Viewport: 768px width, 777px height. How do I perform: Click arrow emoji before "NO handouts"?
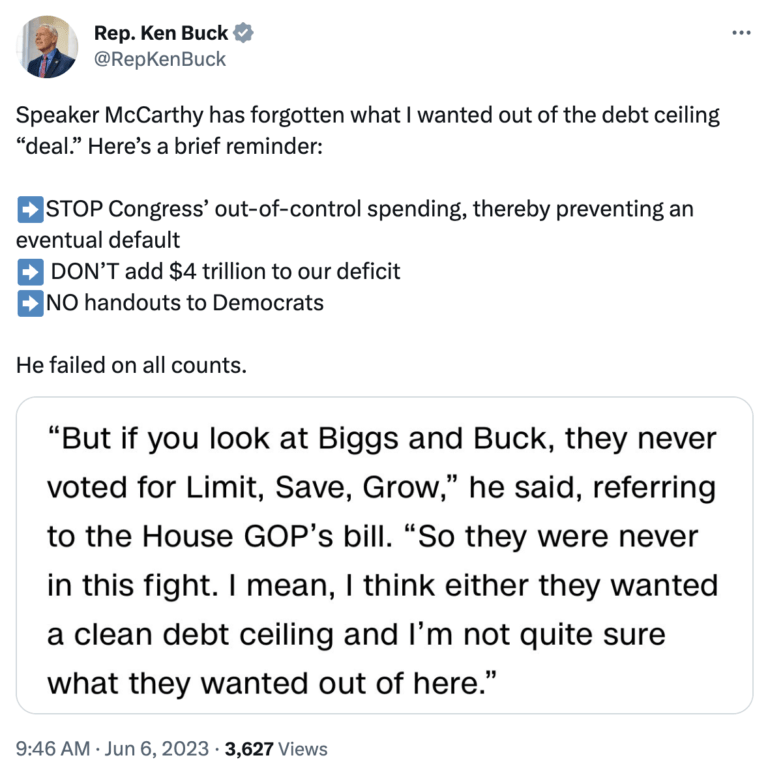pyautogui.click(x=30, y=302)
